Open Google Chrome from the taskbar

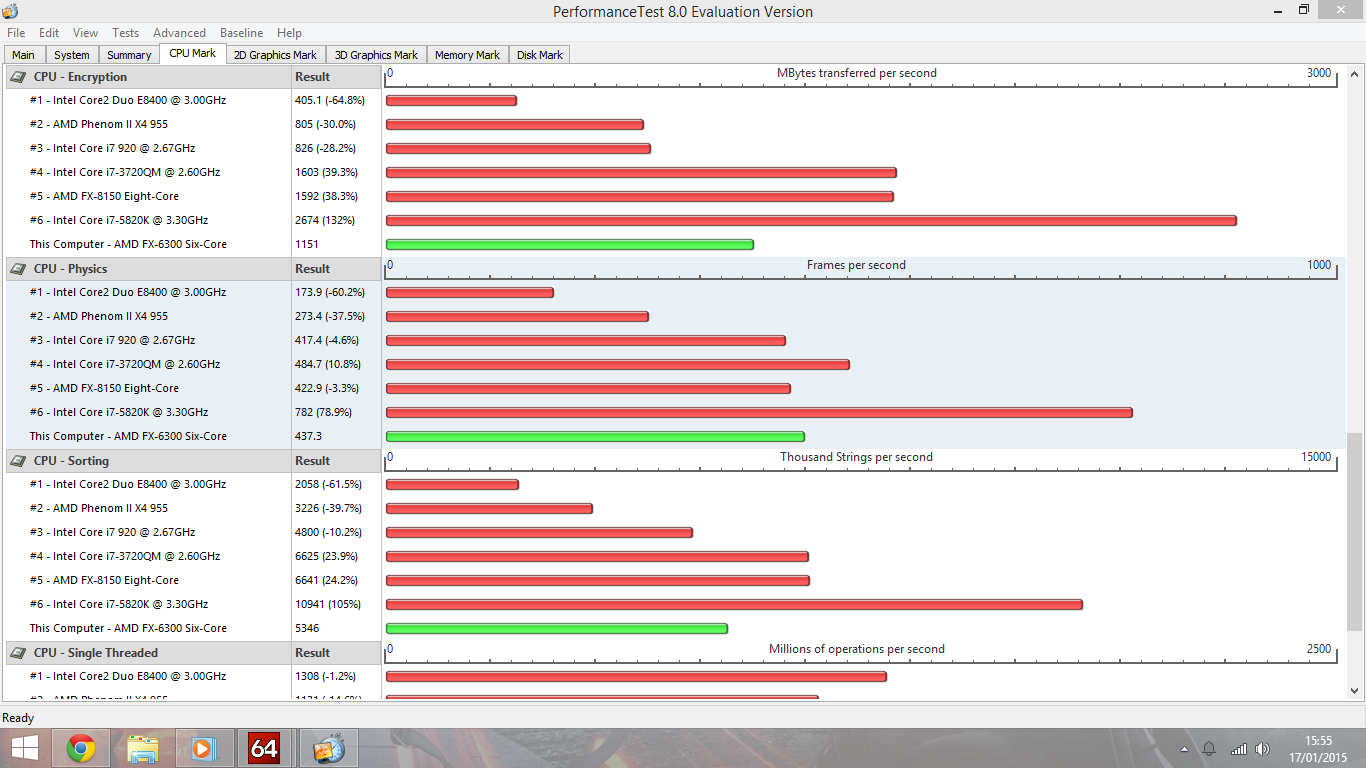pos(81,748)
